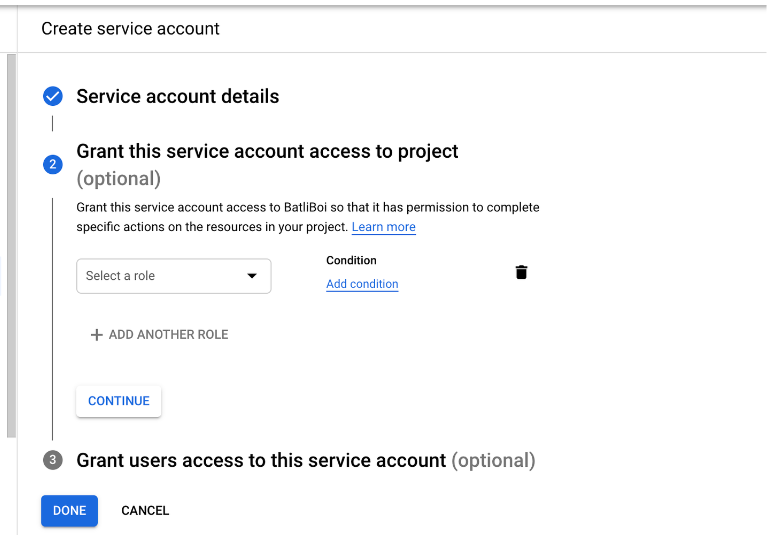Open the Select a role combo box
The height and width of the screenshot is (535, 771).
pos(173,276)
